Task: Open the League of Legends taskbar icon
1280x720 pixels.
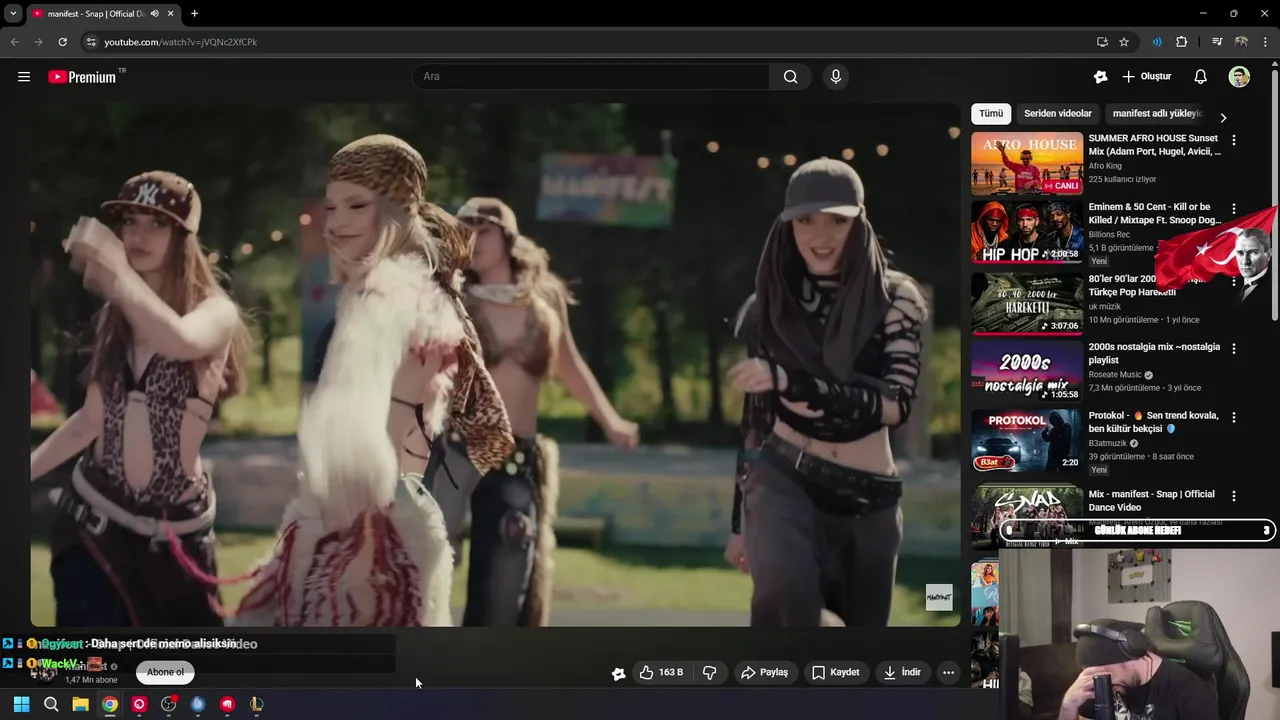Action: (x=257, y=704)
